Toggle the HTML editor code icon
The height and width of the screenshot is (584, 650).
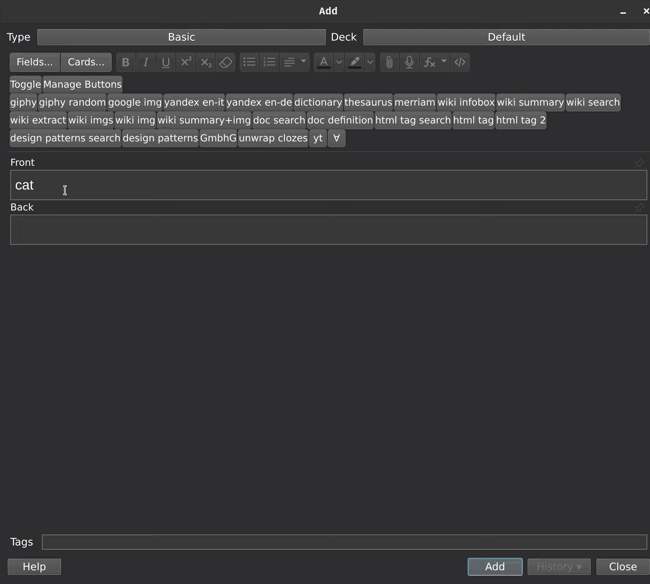click(x=460, y=62)
